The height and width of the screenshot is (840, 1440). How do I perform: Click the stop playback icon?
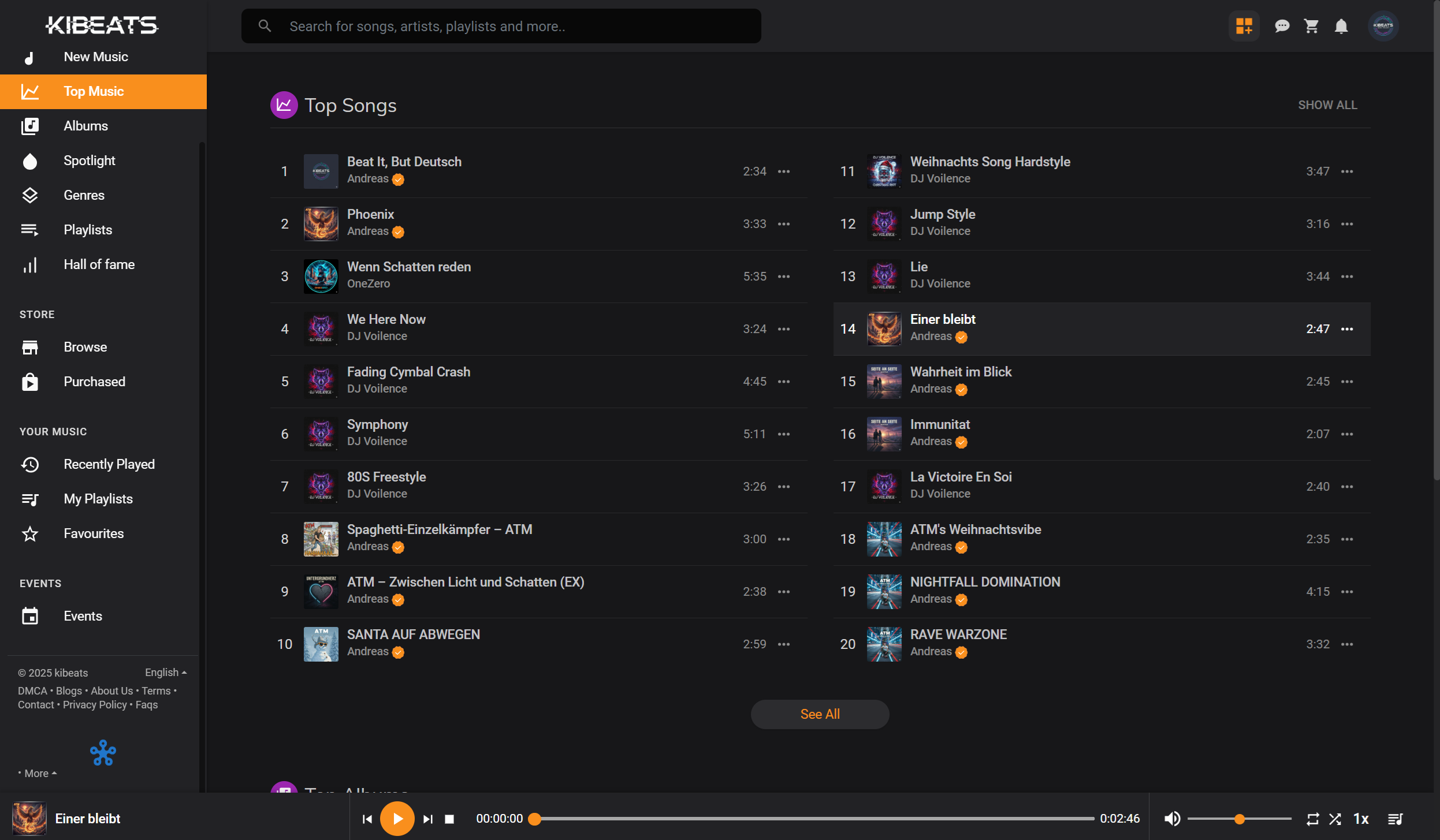[449, 819]
